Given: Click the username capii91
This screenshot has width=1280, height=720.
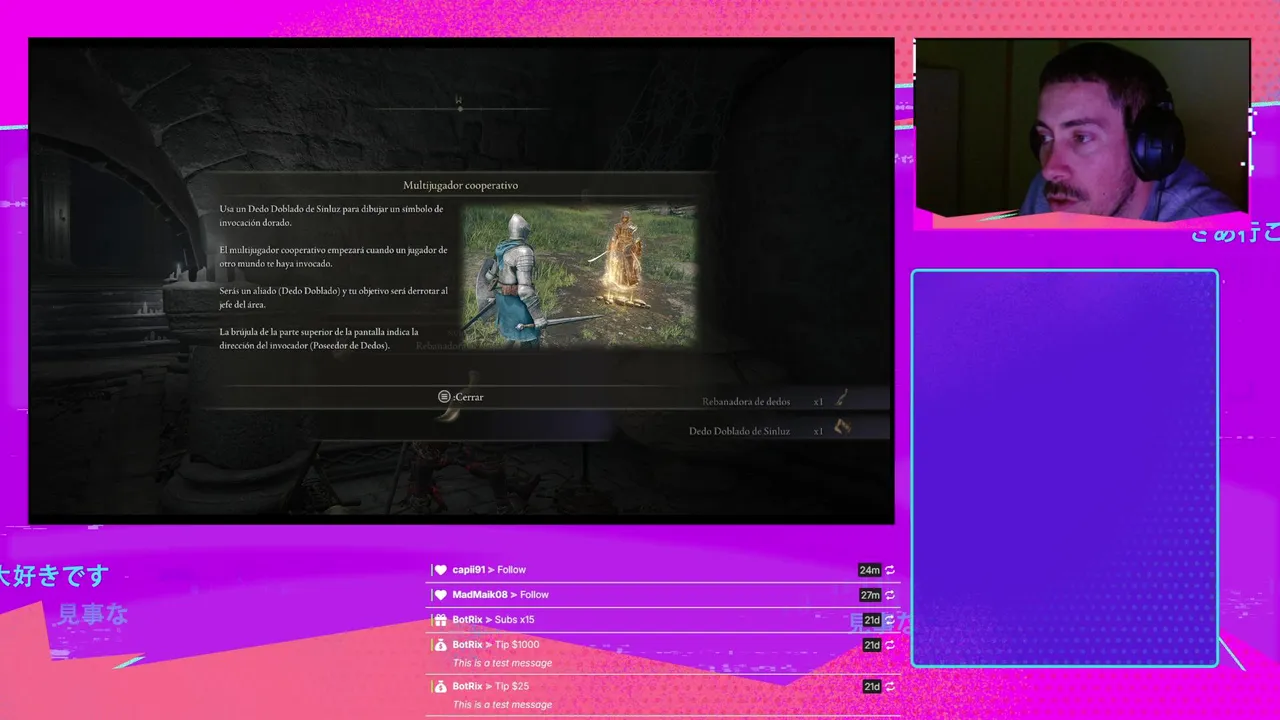Looking at the screenshot, I should point(468,570).
